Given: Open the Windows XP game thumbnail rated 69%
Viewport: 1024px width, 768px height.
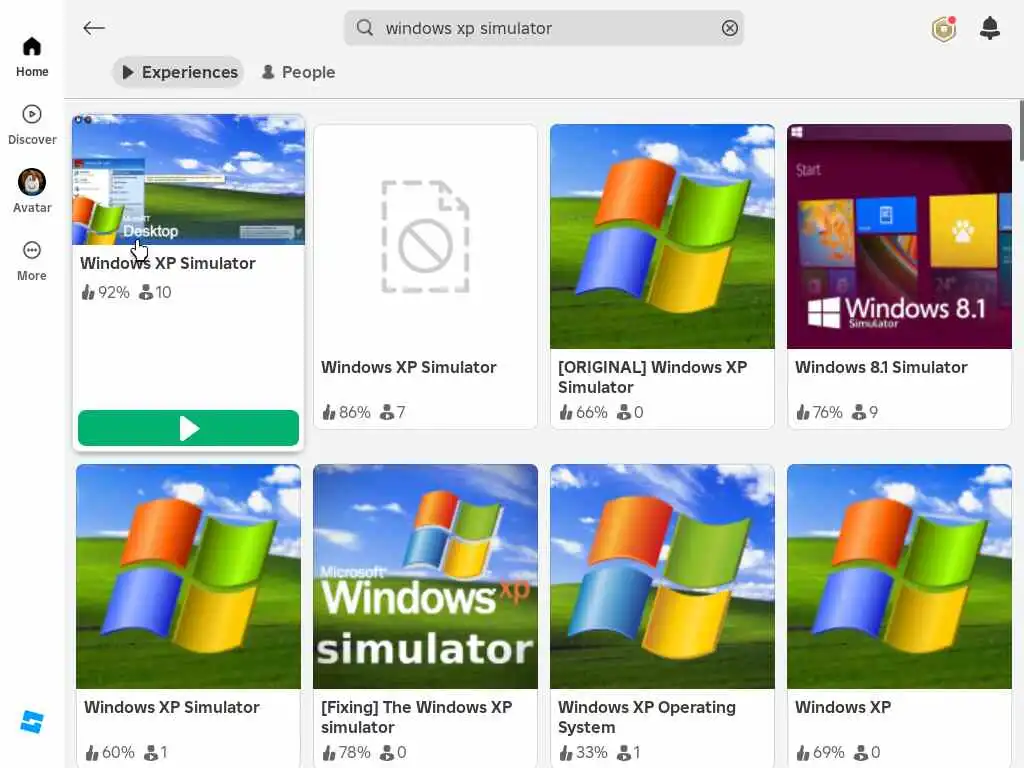Looking at the screenshot, I should click(x=899, y=577).
